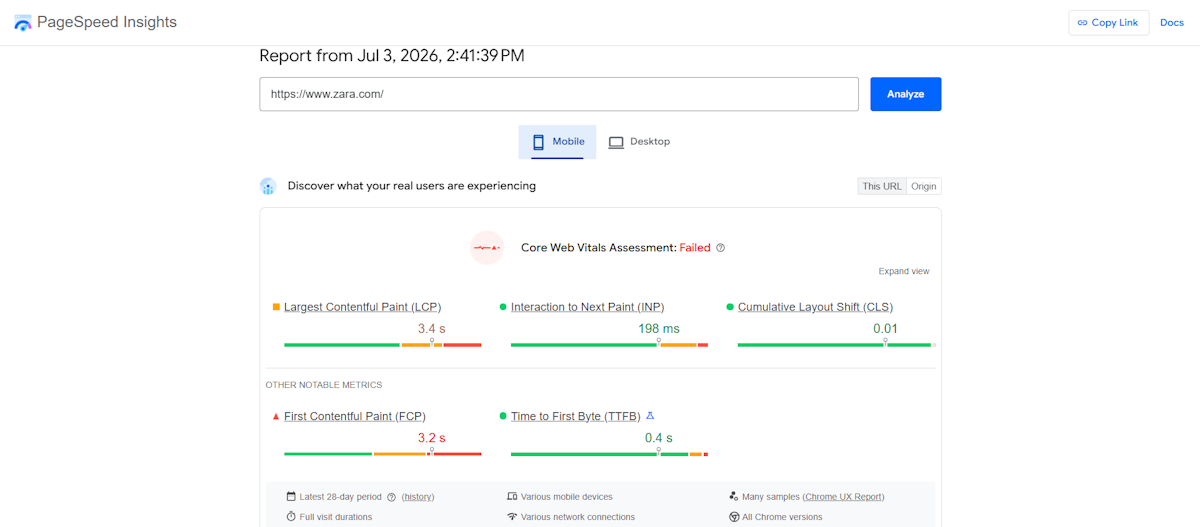Click the Report from Jul 3, 2026 heading
This screenshot has height=527, width=1200.
[x=392, y=56]
